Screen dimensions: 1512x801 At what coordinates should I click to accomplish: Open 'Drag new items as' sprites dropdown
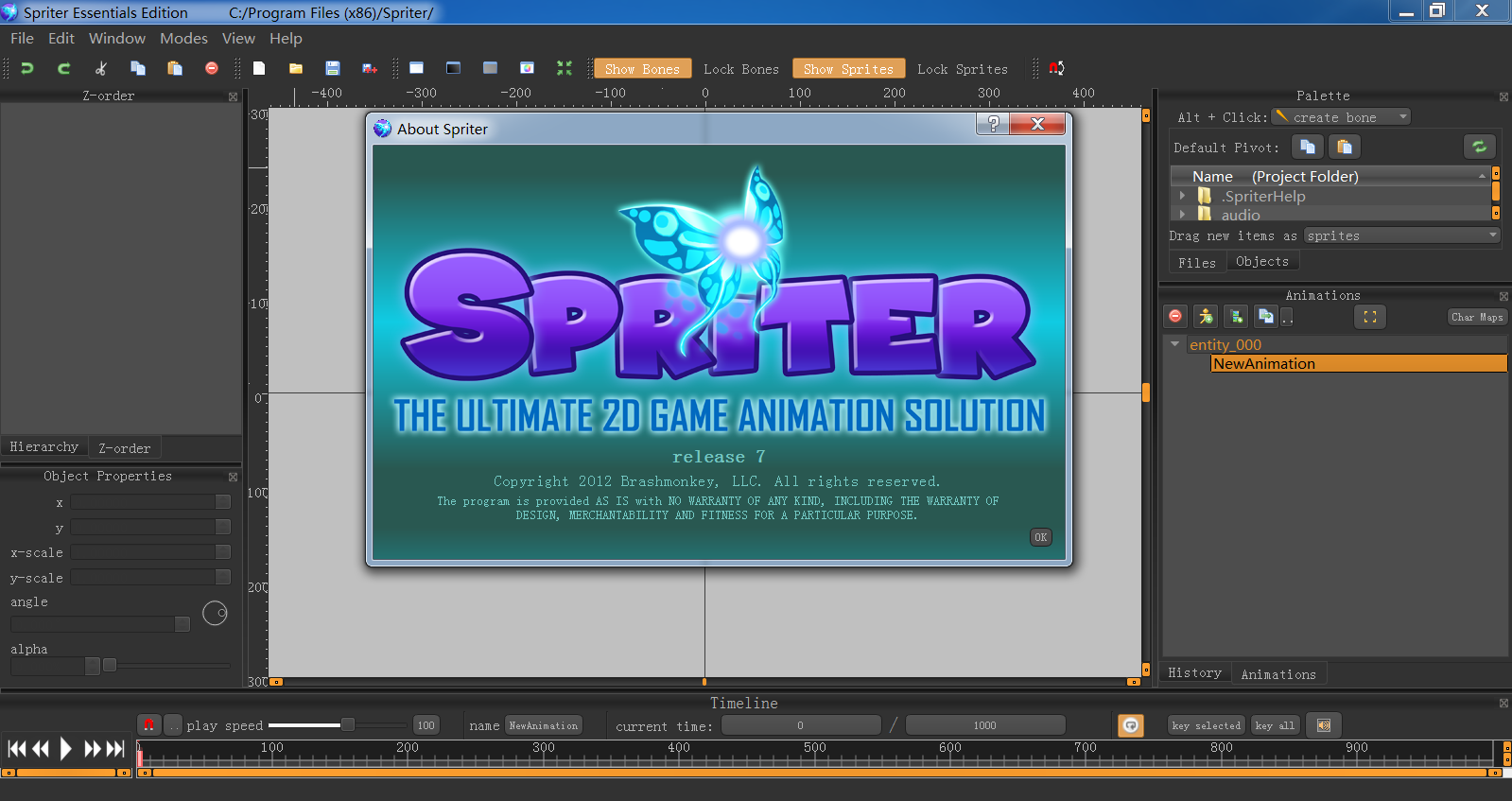click(x=1401, y=235)
